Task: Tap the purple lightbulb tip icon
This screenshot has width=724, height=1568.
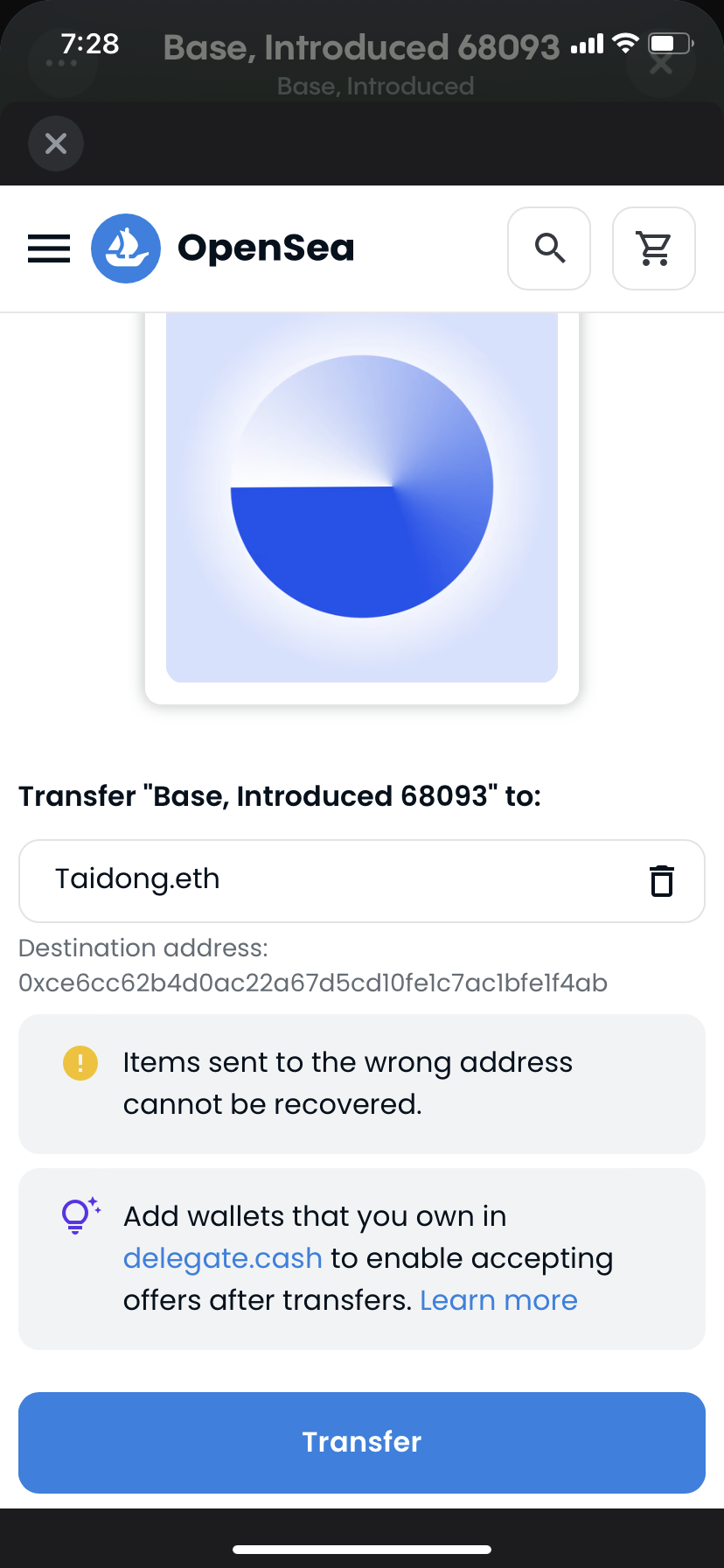Action: pos(80,1215)
